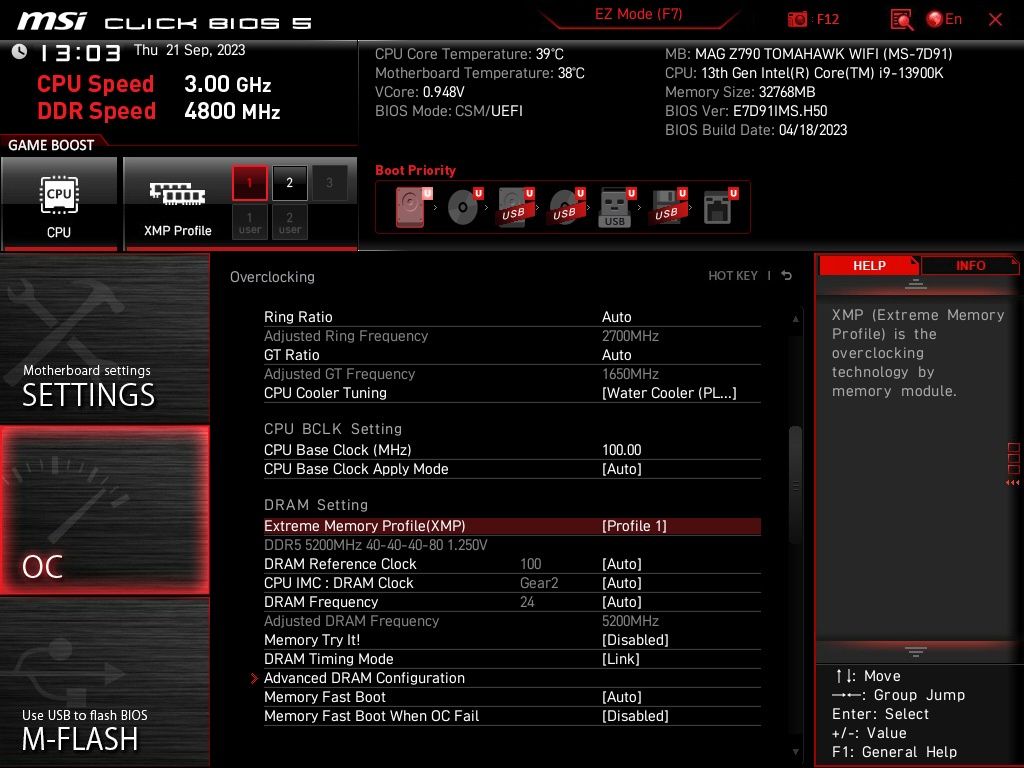Open DRAM Reference Clock [Auto] dropdown
Image resolution: width=1024 pixels, height=768 pixels.
tap(622, 564)
